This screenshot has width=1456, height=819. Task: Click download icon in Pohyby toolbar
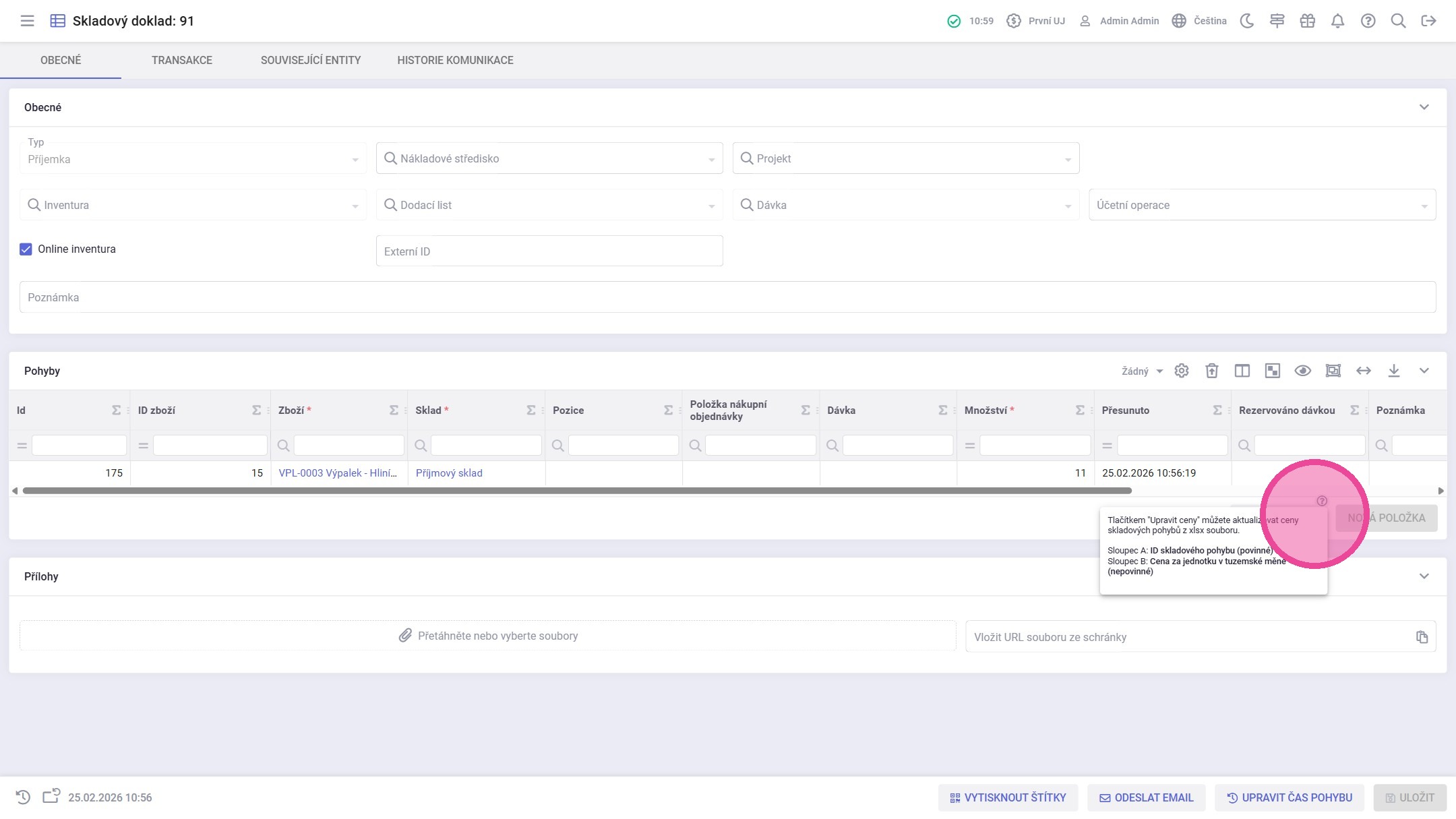[1393, 371]
